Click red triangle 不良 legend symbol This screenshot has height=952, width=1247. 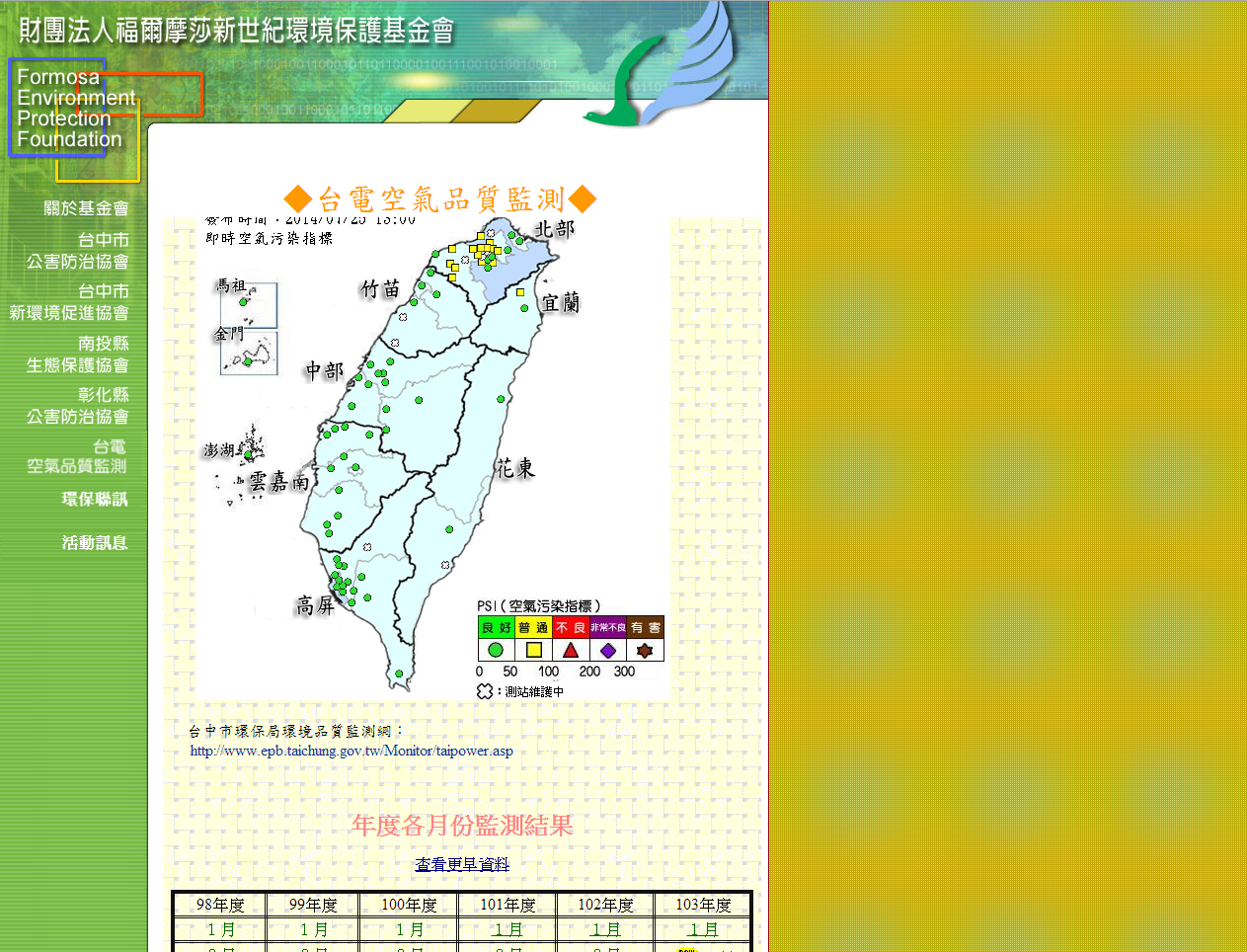tap(571, 650)
